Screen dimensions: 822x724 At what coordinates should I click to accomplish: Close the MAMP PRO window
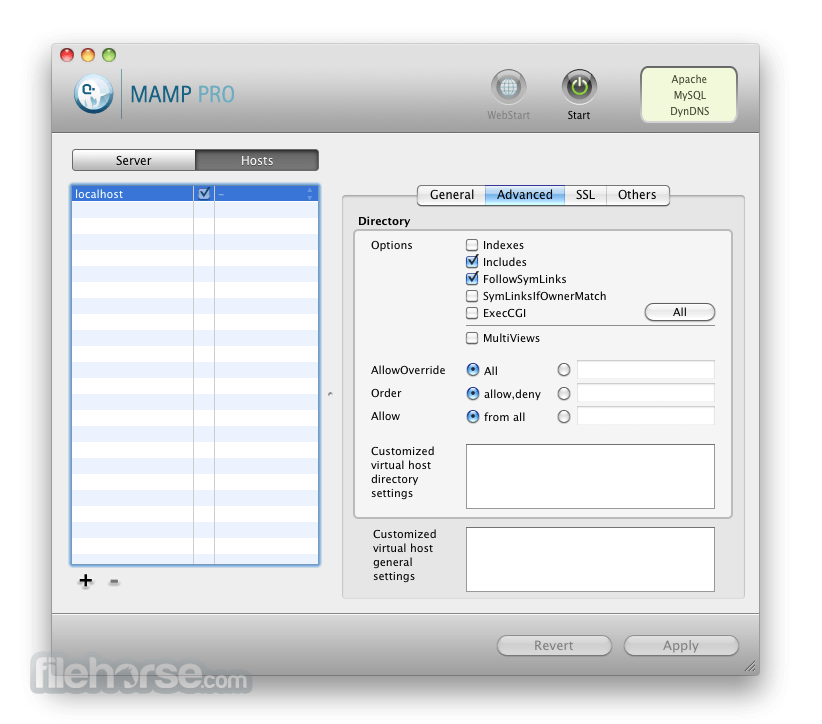click(67, 55)
